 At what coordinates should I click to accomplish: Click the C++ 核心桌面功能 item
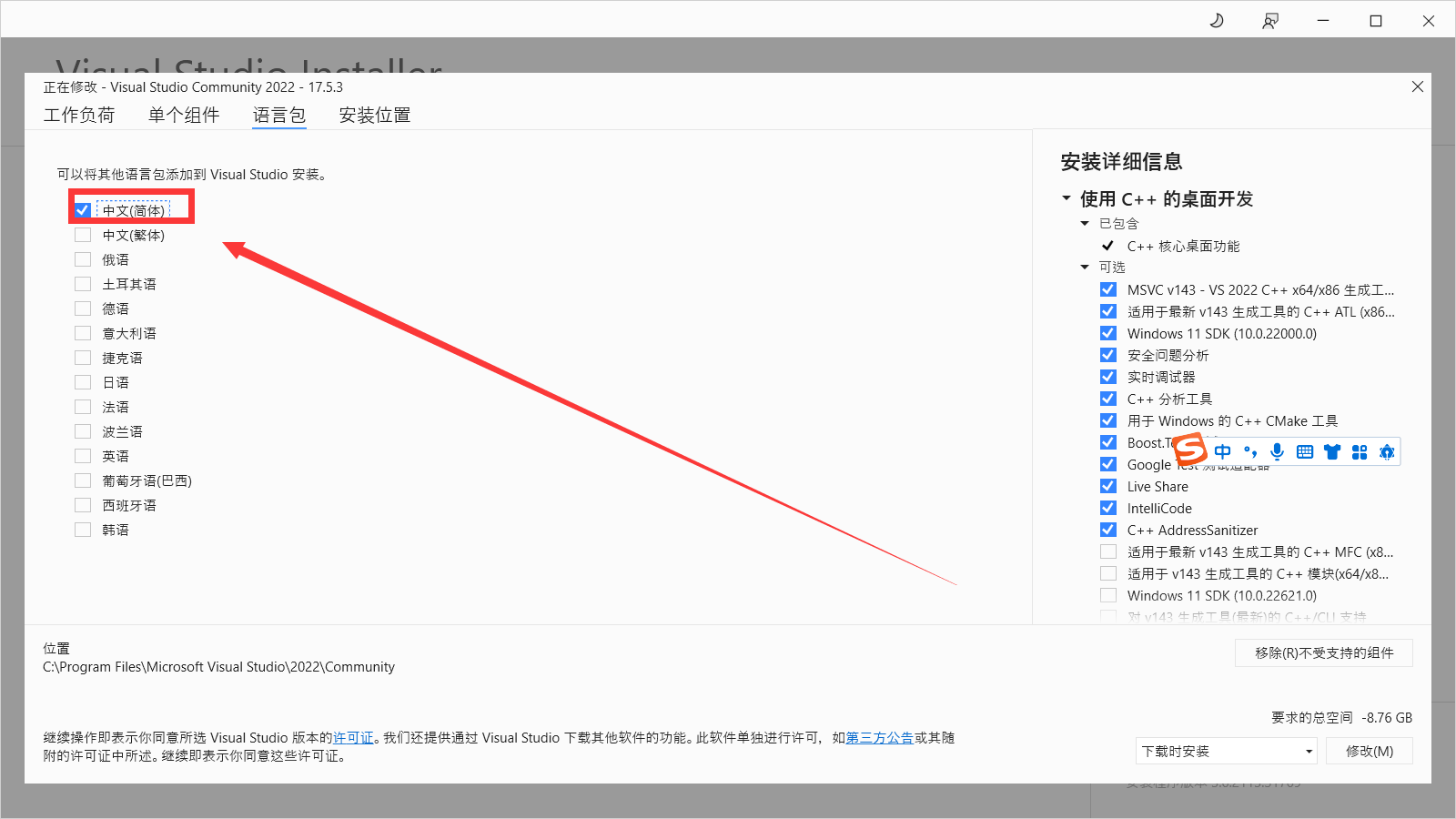(x=1183, y=246)
